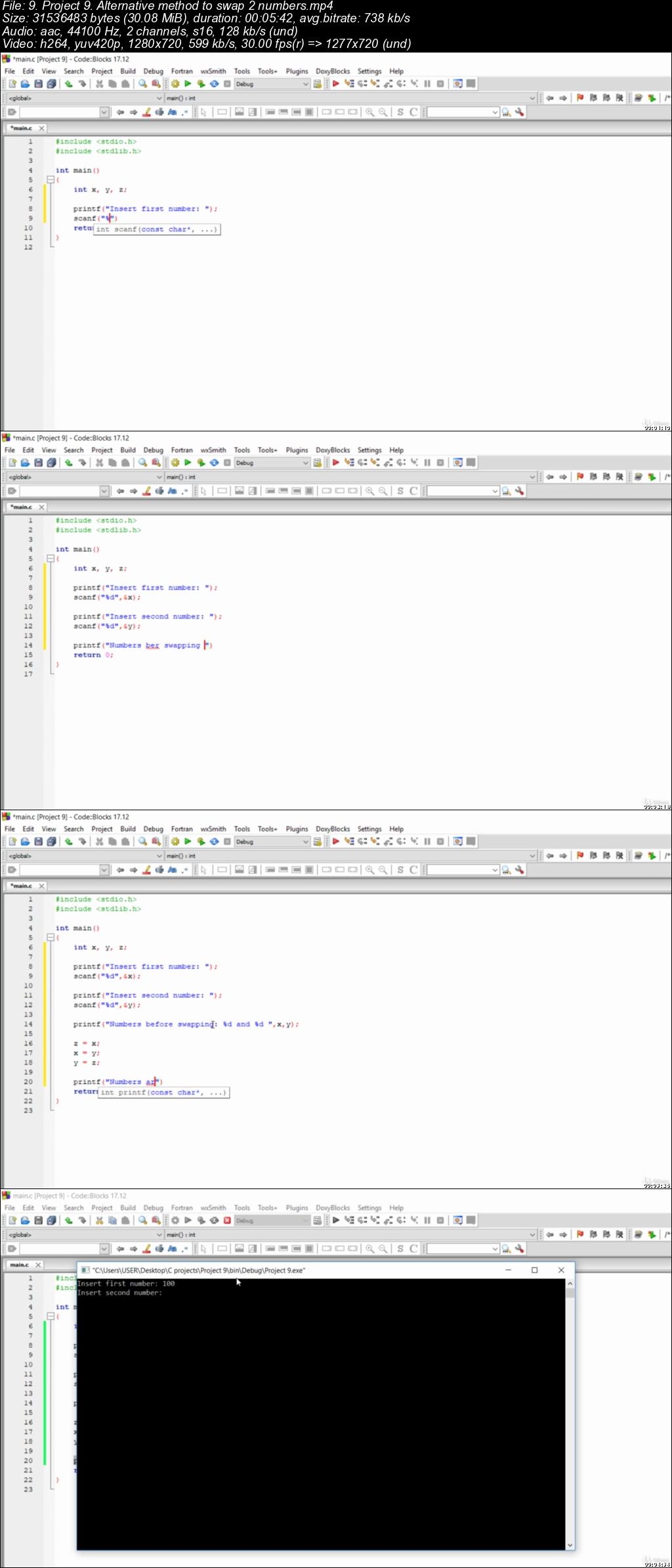Click Open file icon in scanf-tooltip frame
The width and height of the screenshot is (672, 1568).
25,84
